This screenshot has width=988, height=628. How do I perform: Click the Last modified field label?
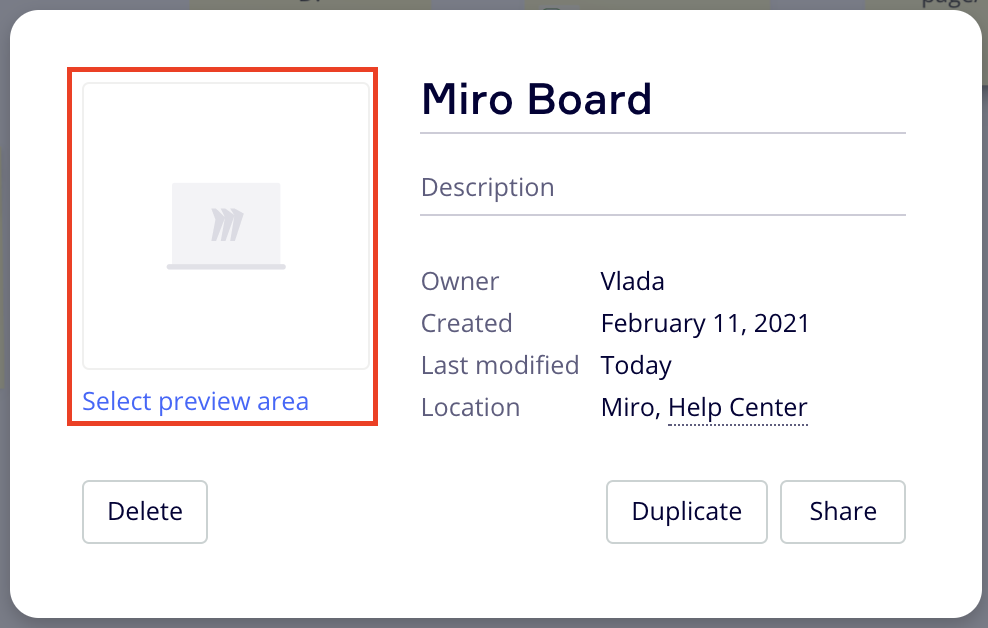click(499, 365)
